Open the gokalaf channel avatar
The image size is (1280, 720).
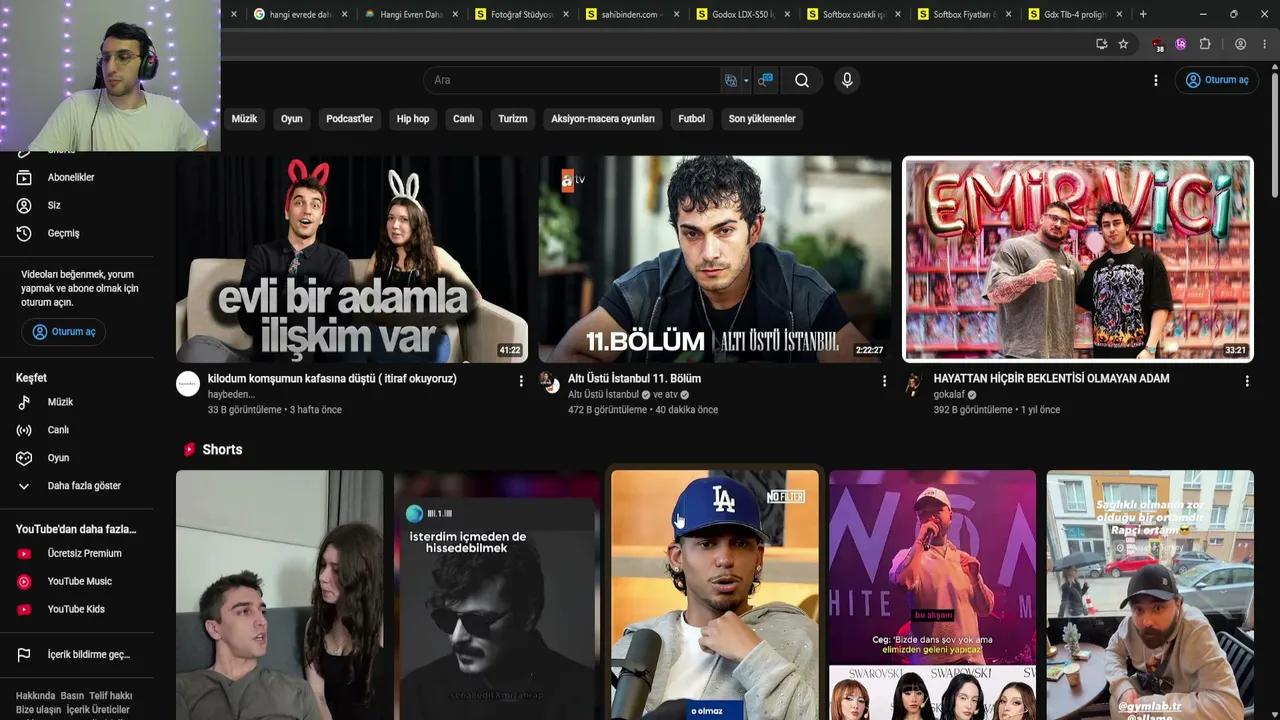coord(913,384)
